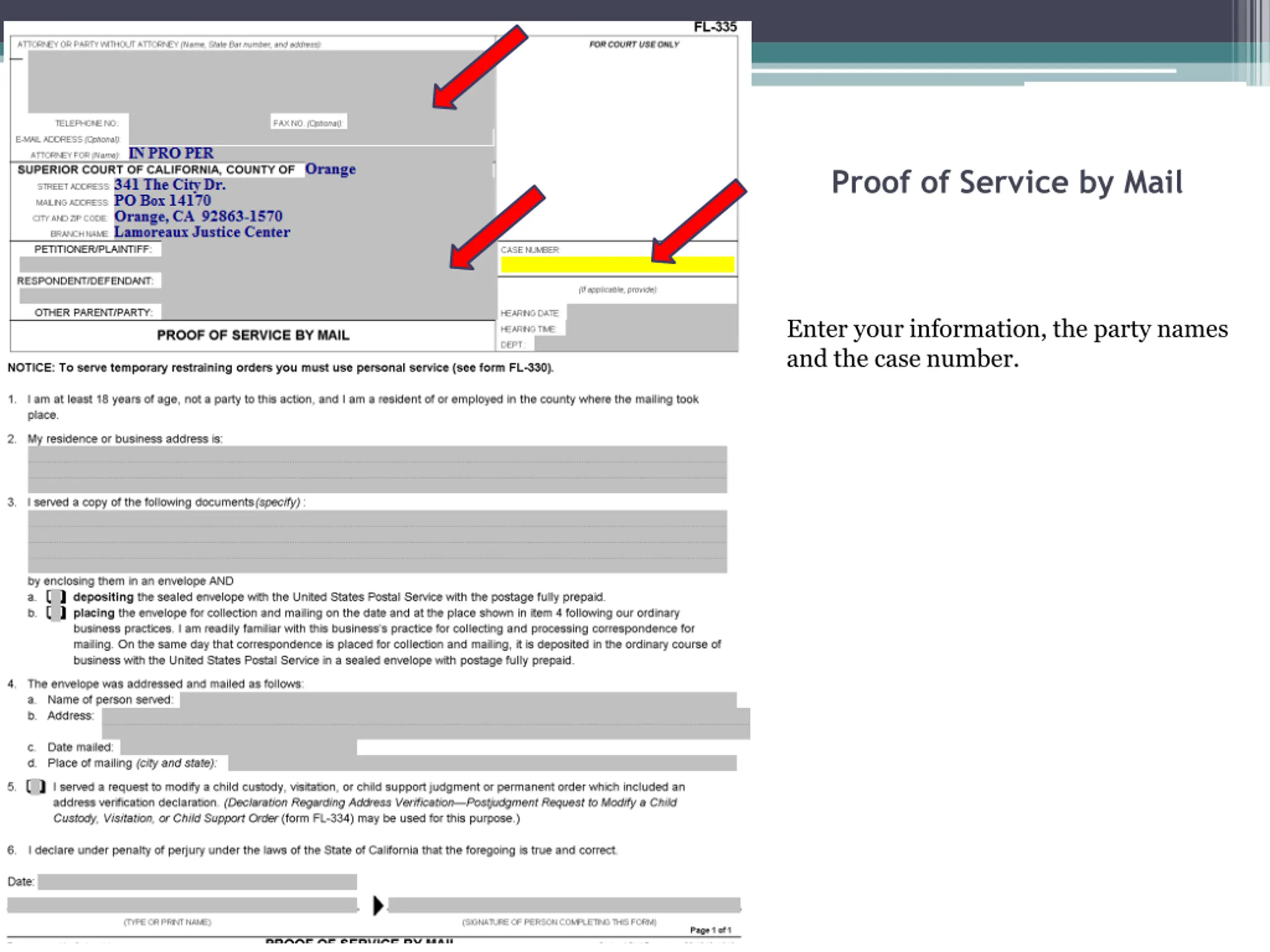1270x952 pixels.
Task: Check the placing envelope for collection checkbox
Action: [56, 613]
